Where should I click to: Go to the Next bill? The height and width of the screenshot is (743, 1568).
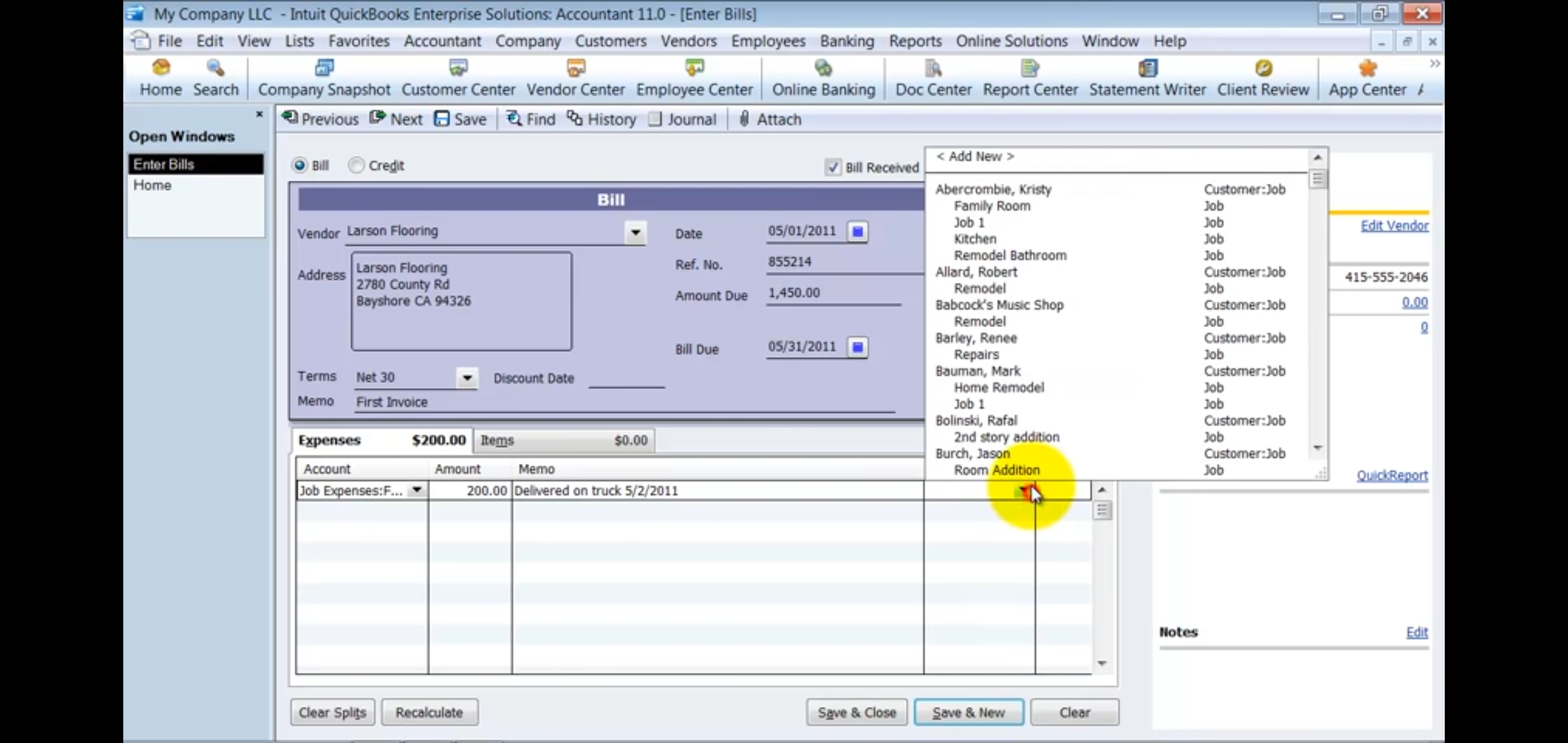pos(396,119)
